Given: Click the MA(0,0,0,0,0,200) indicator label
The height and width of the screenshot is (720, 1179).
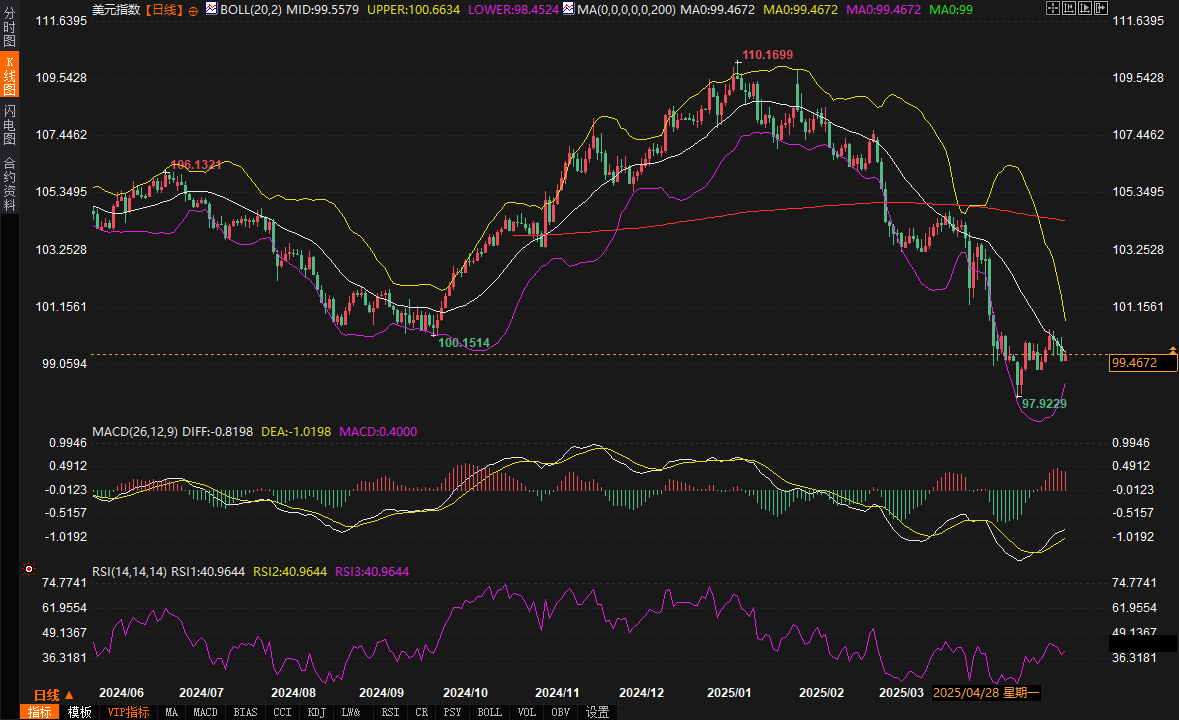Looking at the screenshot, I should pos(626,10).
